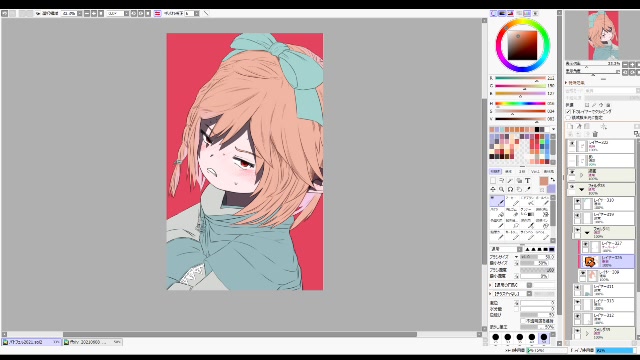Image resolution: width=640 pixels, height=360 pixels.
Task: Open the brush size unit dropdown arrow
Action: [x=516, y=257]
